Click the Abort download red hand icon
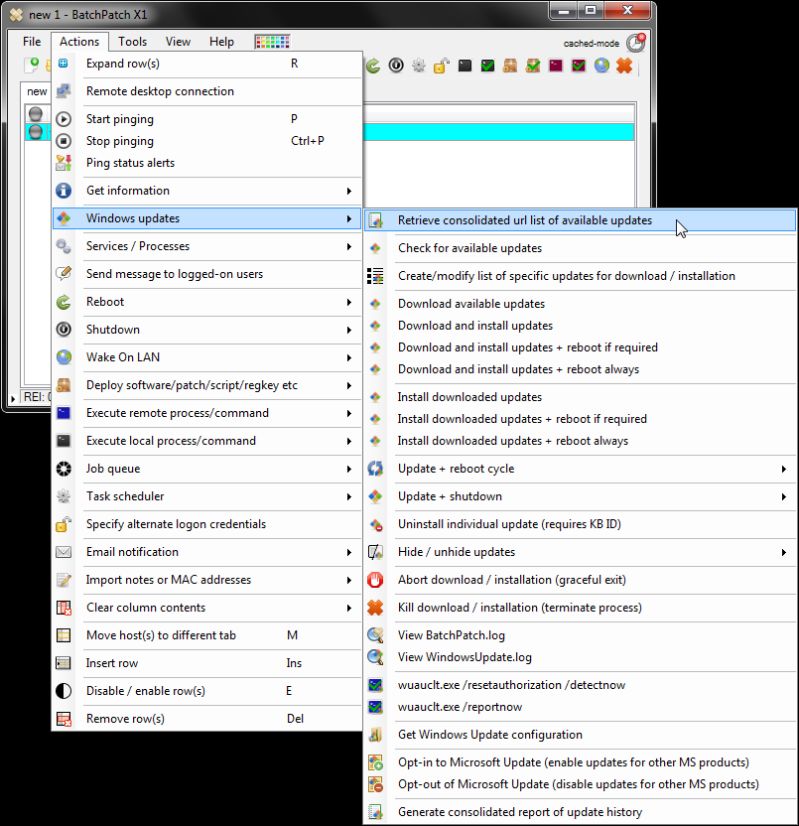The image size is (799, 826). [375, 580]
